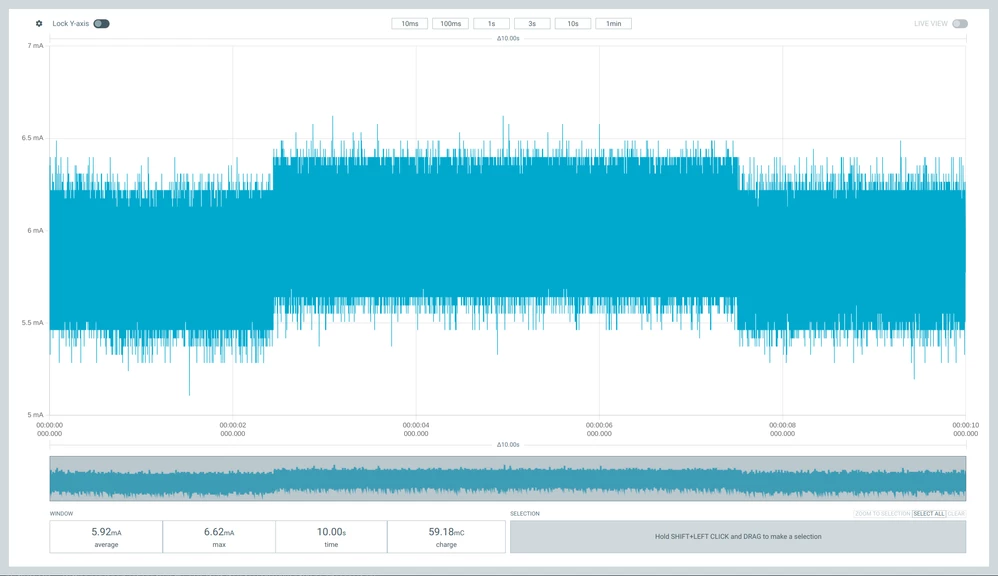
Task: Click the minimap overview waveform strip
Action: (x=508, y=479)
